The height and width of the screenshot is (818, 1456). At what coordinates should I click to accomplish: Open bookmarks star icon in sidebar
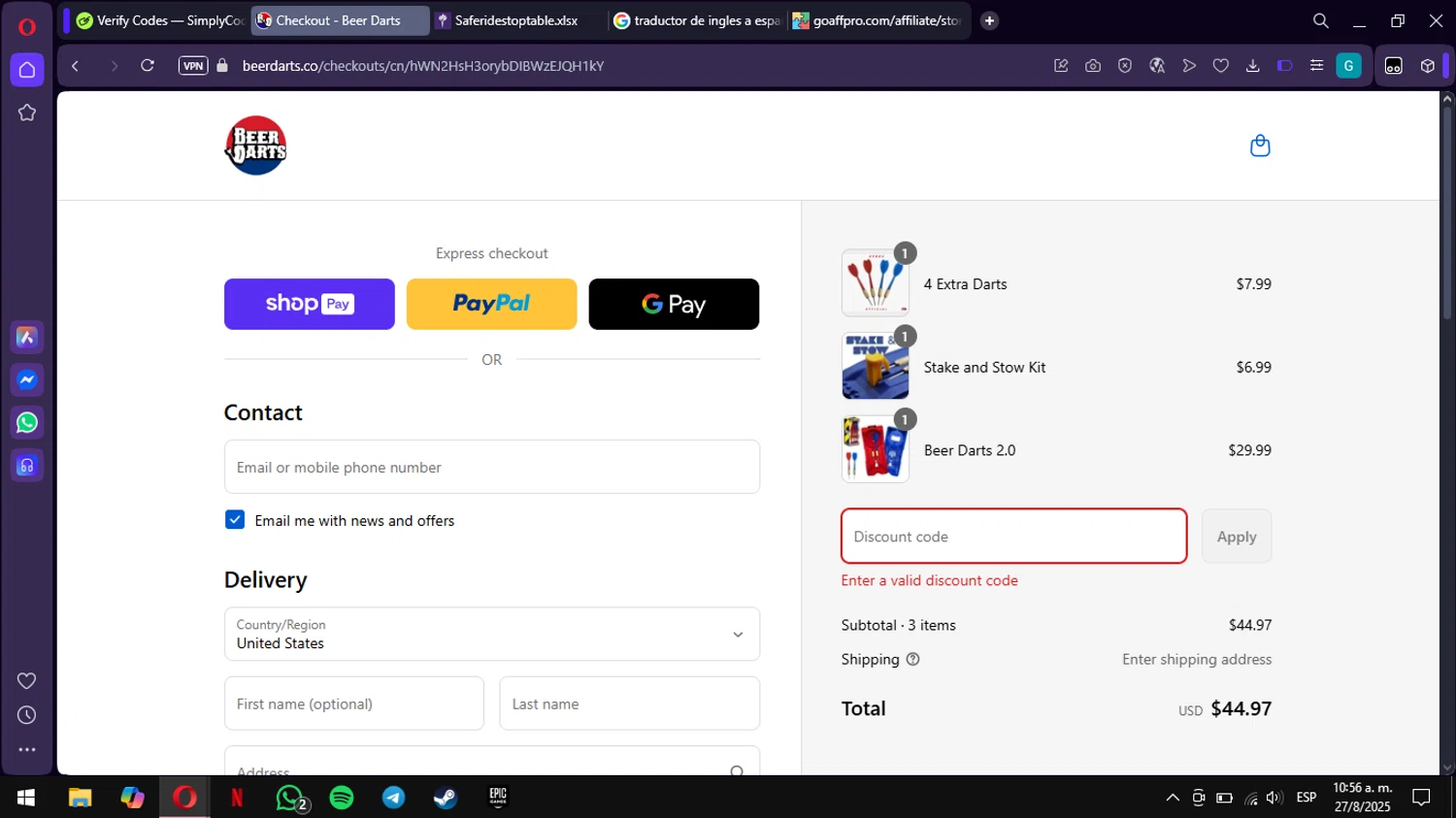click(x=27, y=113)
